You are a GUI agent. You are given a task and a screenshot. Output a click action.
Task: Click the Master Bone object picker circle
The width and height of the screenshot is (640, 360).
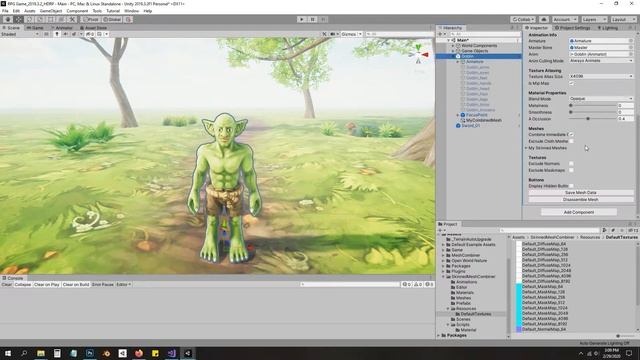tap(631, 47)
